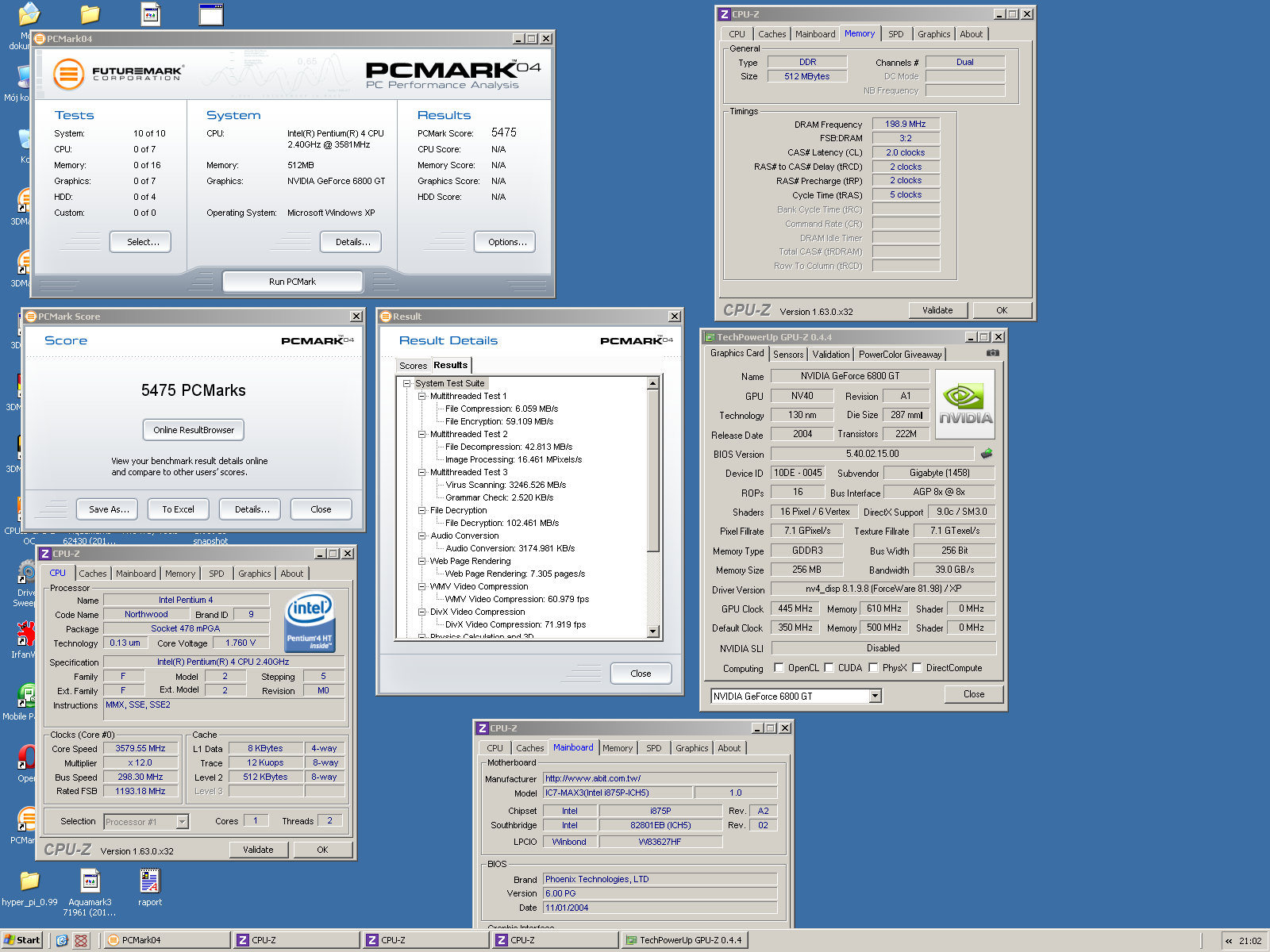Click the PCMark Score window title icon
Viewport: 1270px width, 952px height.
tap(31, 317)
